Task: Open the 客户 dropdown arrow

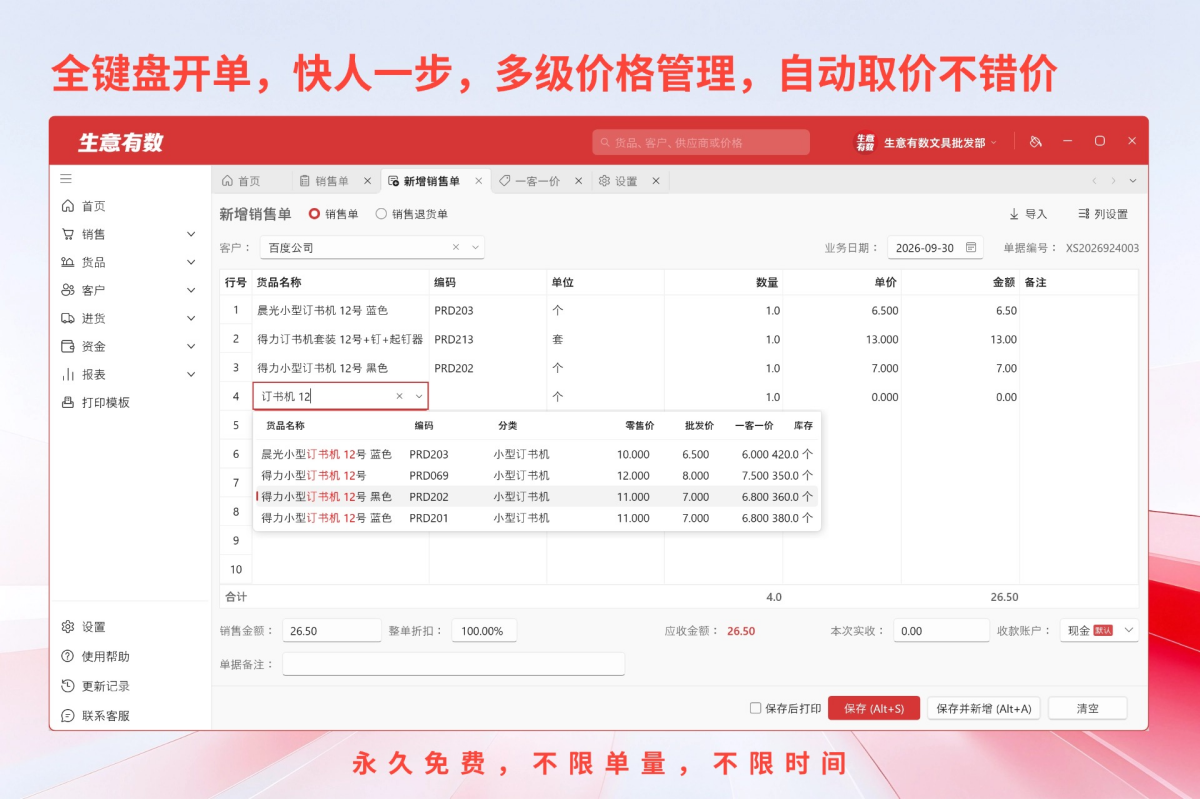Action: click(475, 247)
